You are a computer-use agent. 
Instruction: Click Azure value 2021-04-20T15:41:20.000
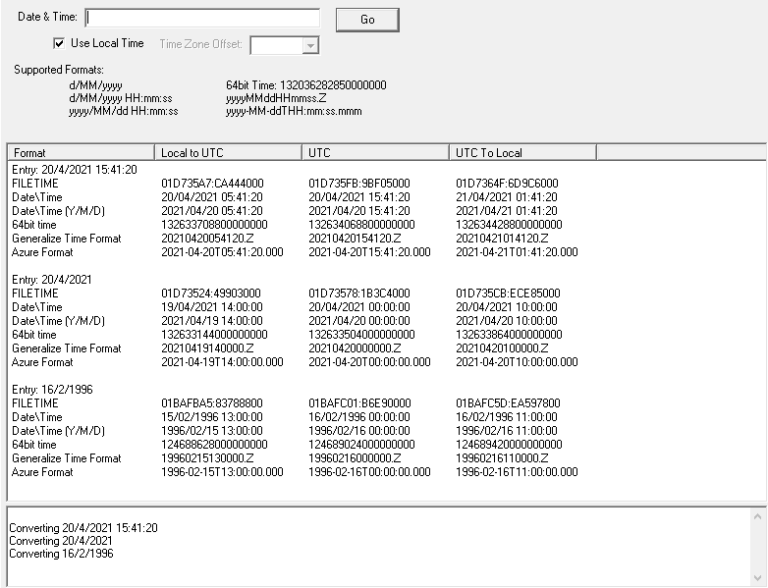[369, 252]
